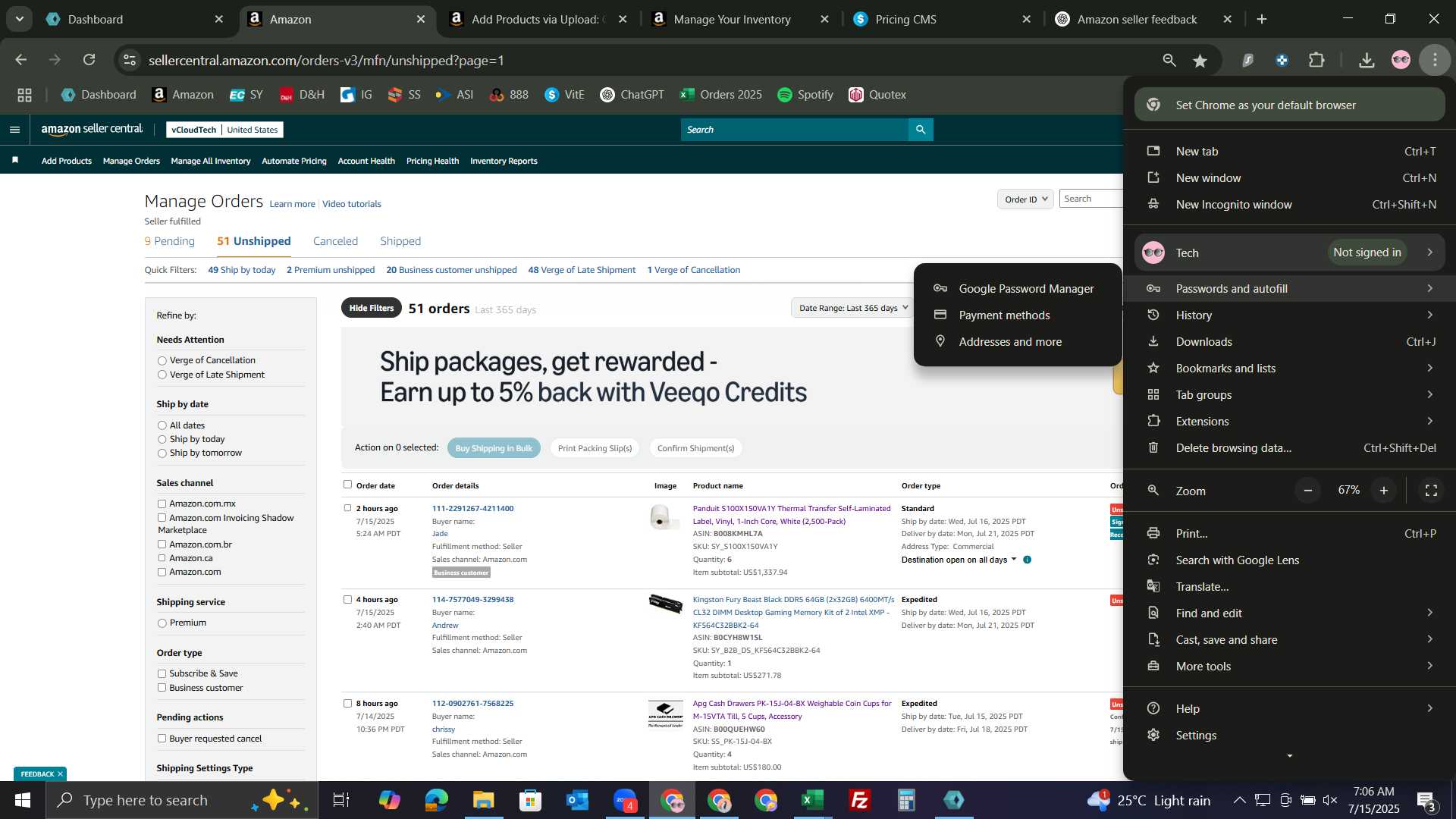Click the info icon beside Destination open on all days
The width and height of the screenshot is (1456, 819).
(x=1027, y=560)
